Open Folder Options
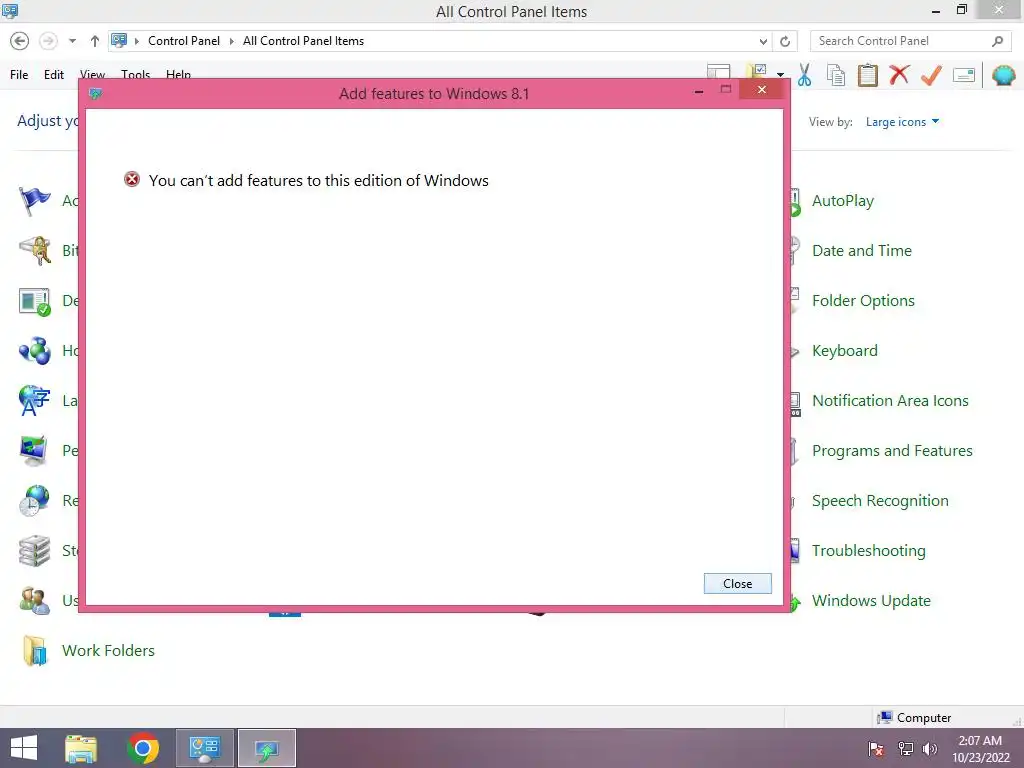Viewport: 1024px width, 768px height. tap(863, 300)
